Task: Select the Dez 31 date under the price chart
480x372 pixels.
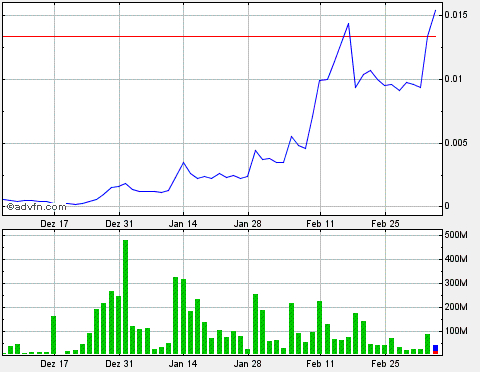Action: (119, 224)
